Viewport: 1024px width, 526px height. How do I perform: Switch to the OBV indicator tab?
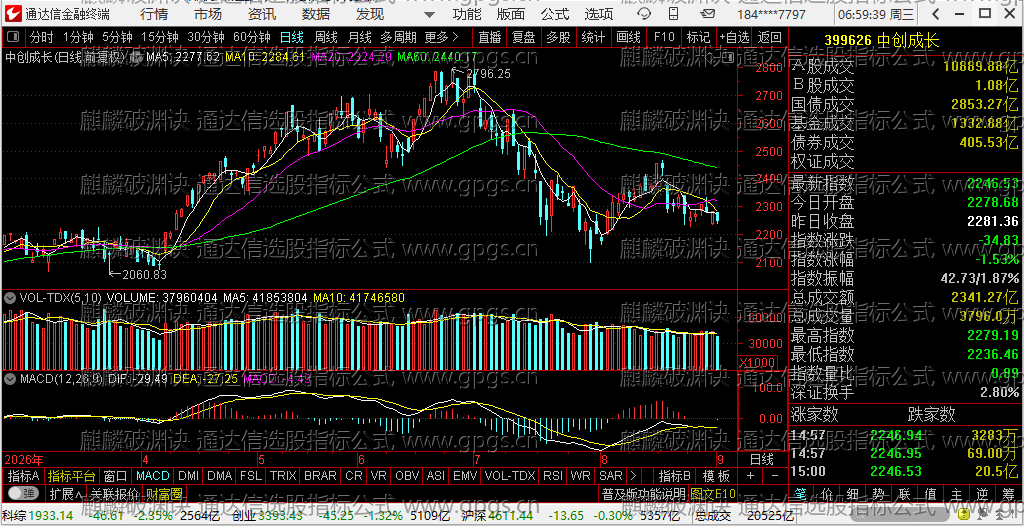408,475
